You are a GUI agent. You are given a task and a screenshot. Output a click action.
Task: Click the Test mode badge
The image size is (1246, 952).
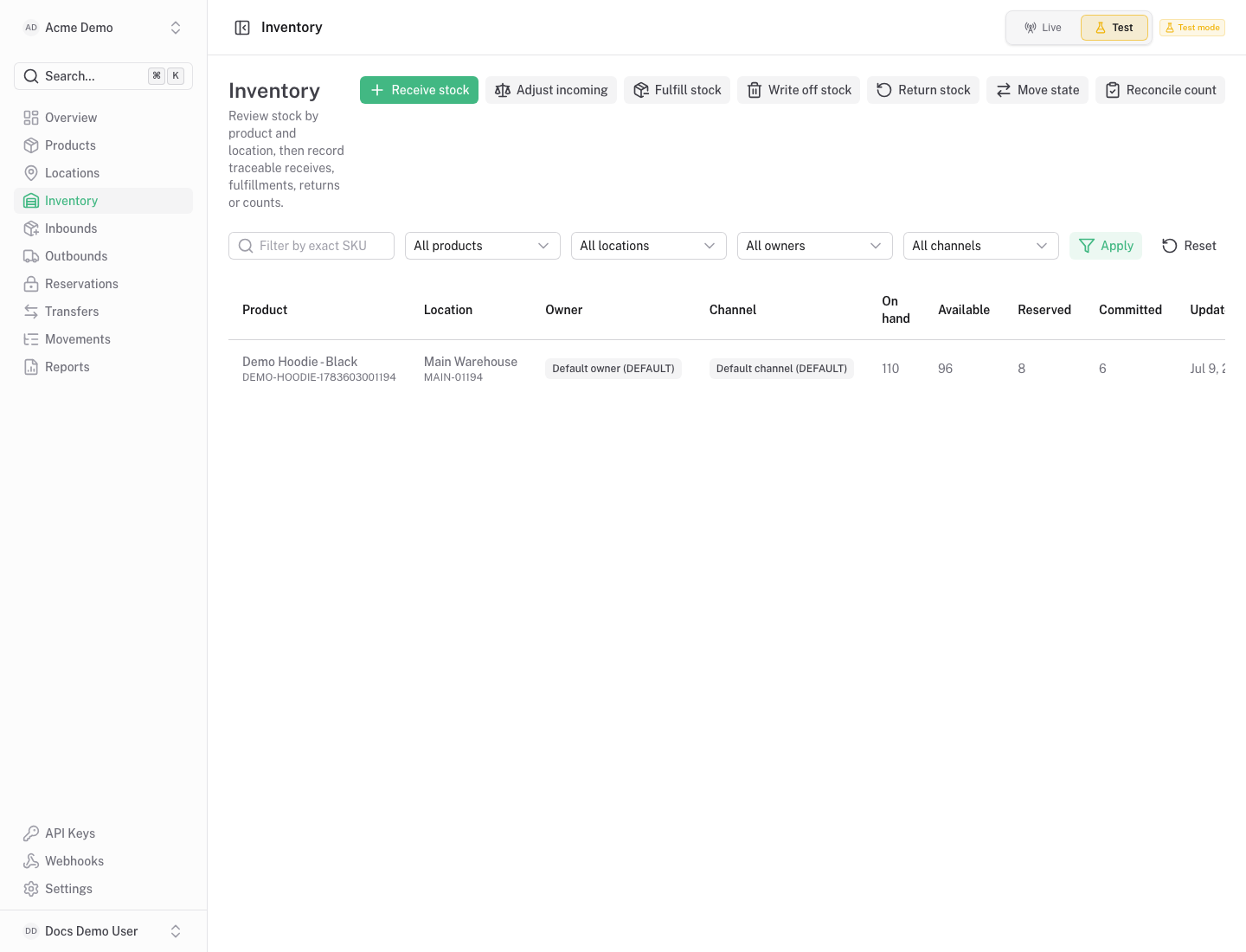point(1192,28)
